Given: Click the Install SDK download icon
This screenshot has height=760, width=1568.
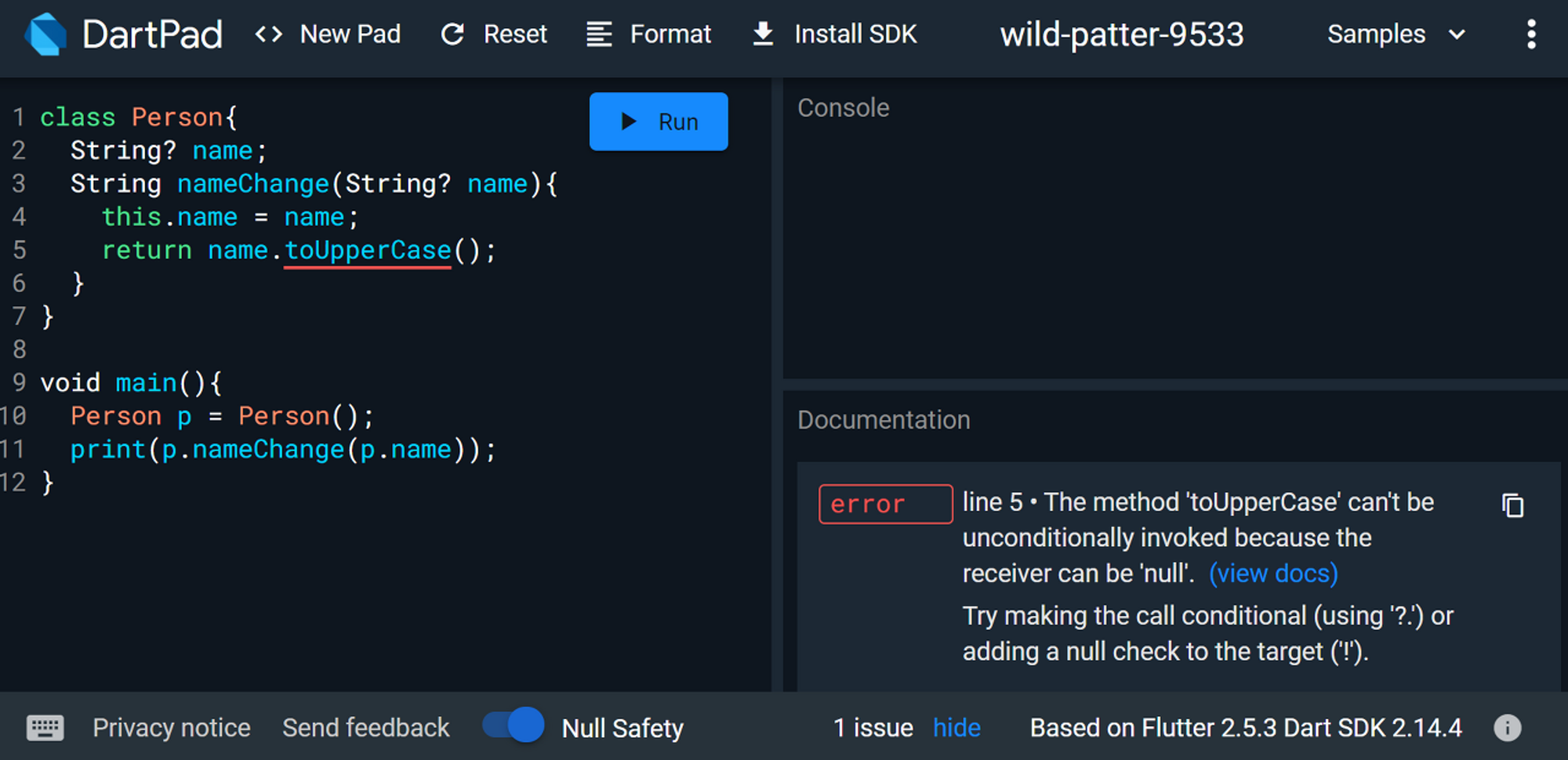Looking at the screenshot, I should click(x=763, y=34).
